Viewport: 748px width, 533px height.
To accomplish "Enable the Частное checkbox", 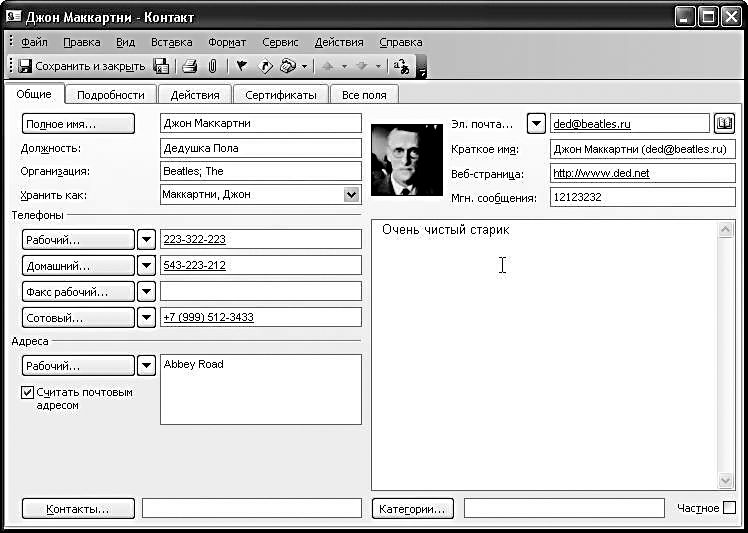I will 729,508.
